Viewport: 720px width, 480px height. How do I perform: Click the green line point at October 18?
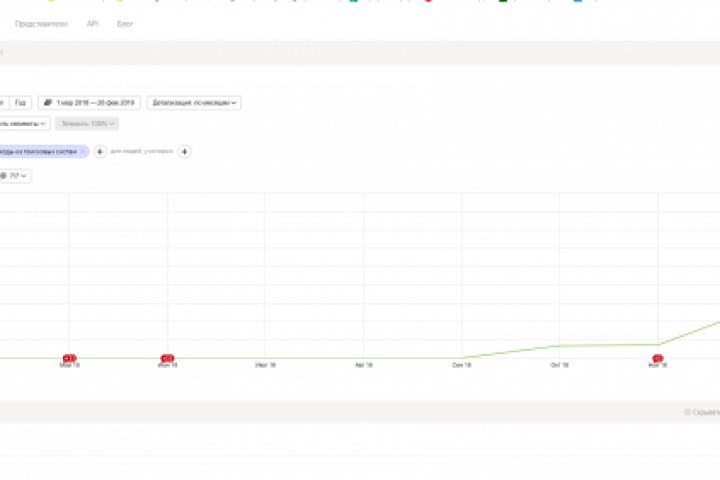[559, 346]
